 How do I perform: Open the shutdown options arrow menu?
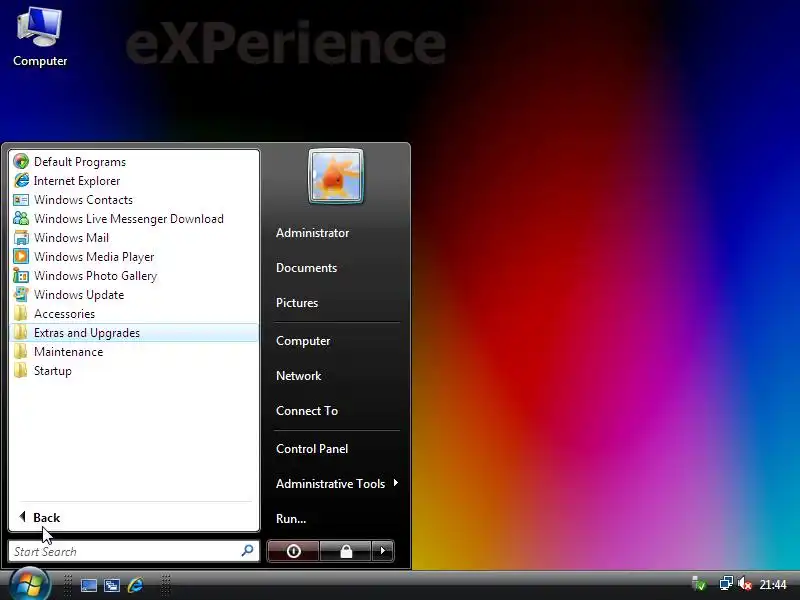coord(383,551)
